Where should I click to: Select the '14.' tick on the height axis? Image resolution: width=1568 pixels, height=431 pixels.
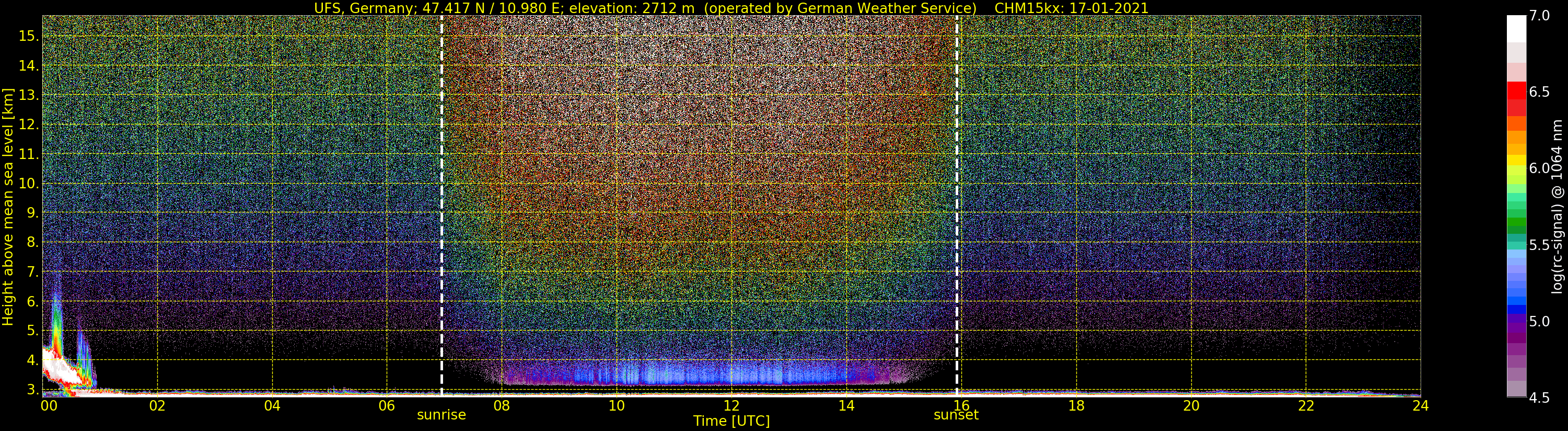coord(29,66)
